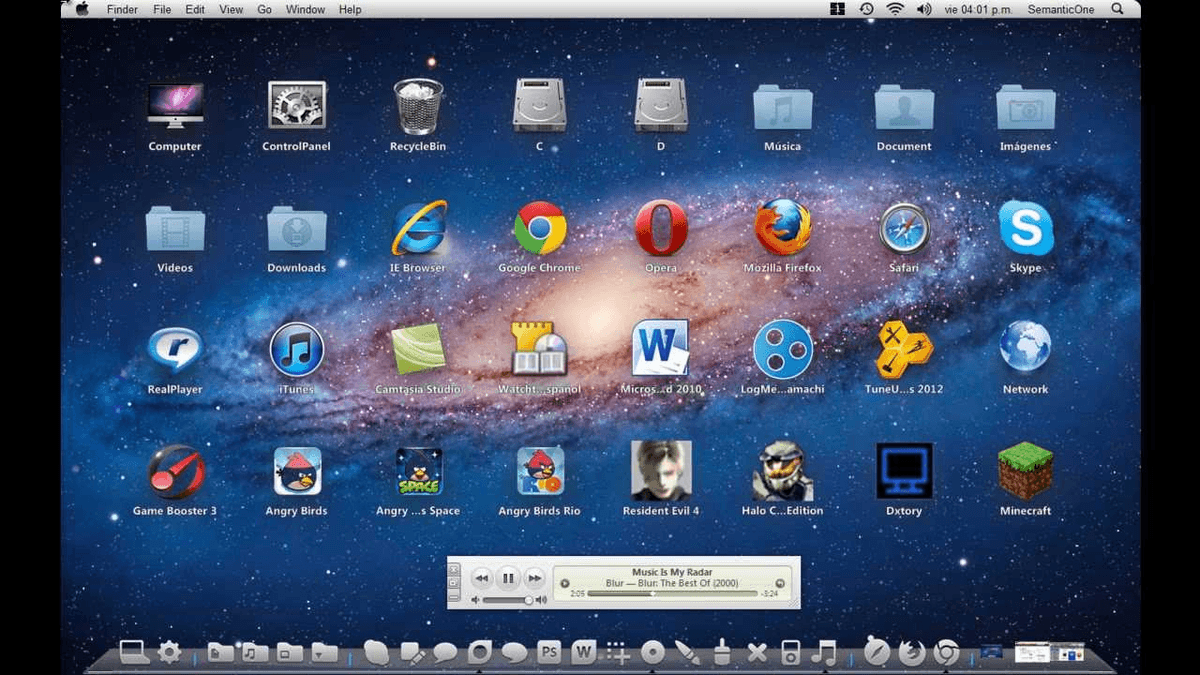This screenshot has height=675, width=1200.
Task: Open Microsoft Word from the dock
Action: (x=582, y=652)
